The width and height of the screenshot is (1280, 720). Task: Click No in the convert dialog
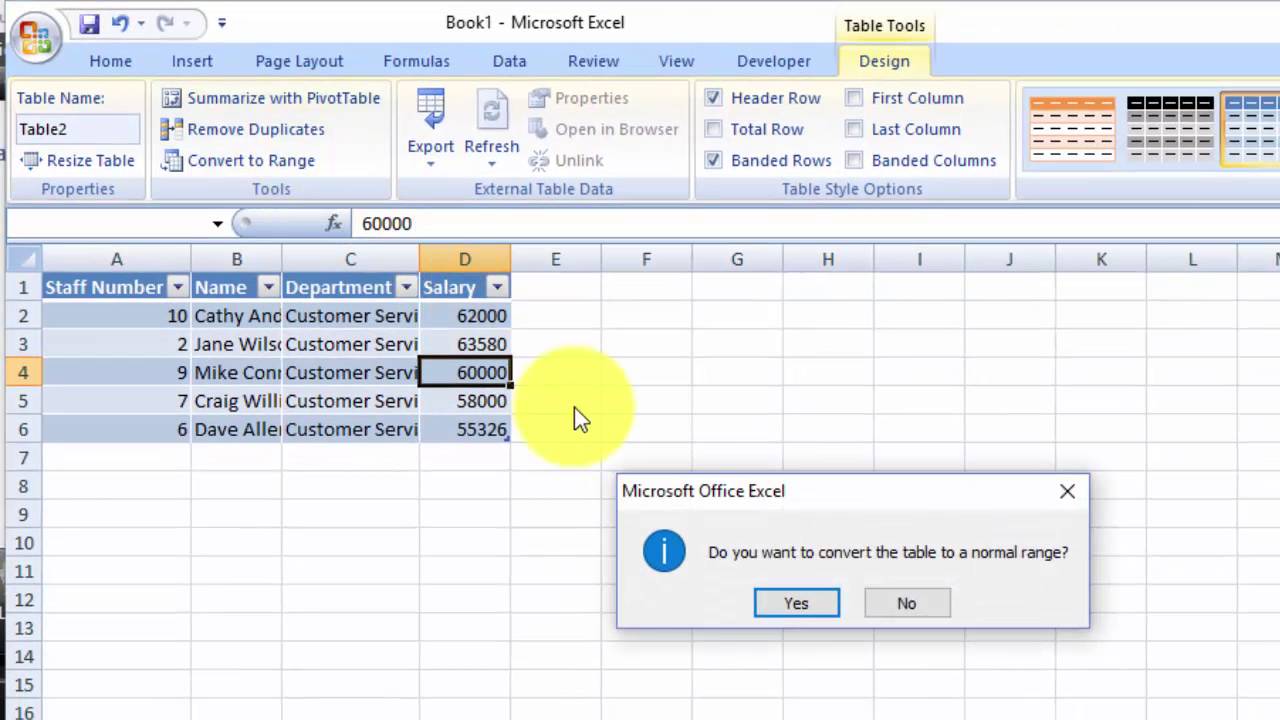pyautogui.click(x=907, y=603)
